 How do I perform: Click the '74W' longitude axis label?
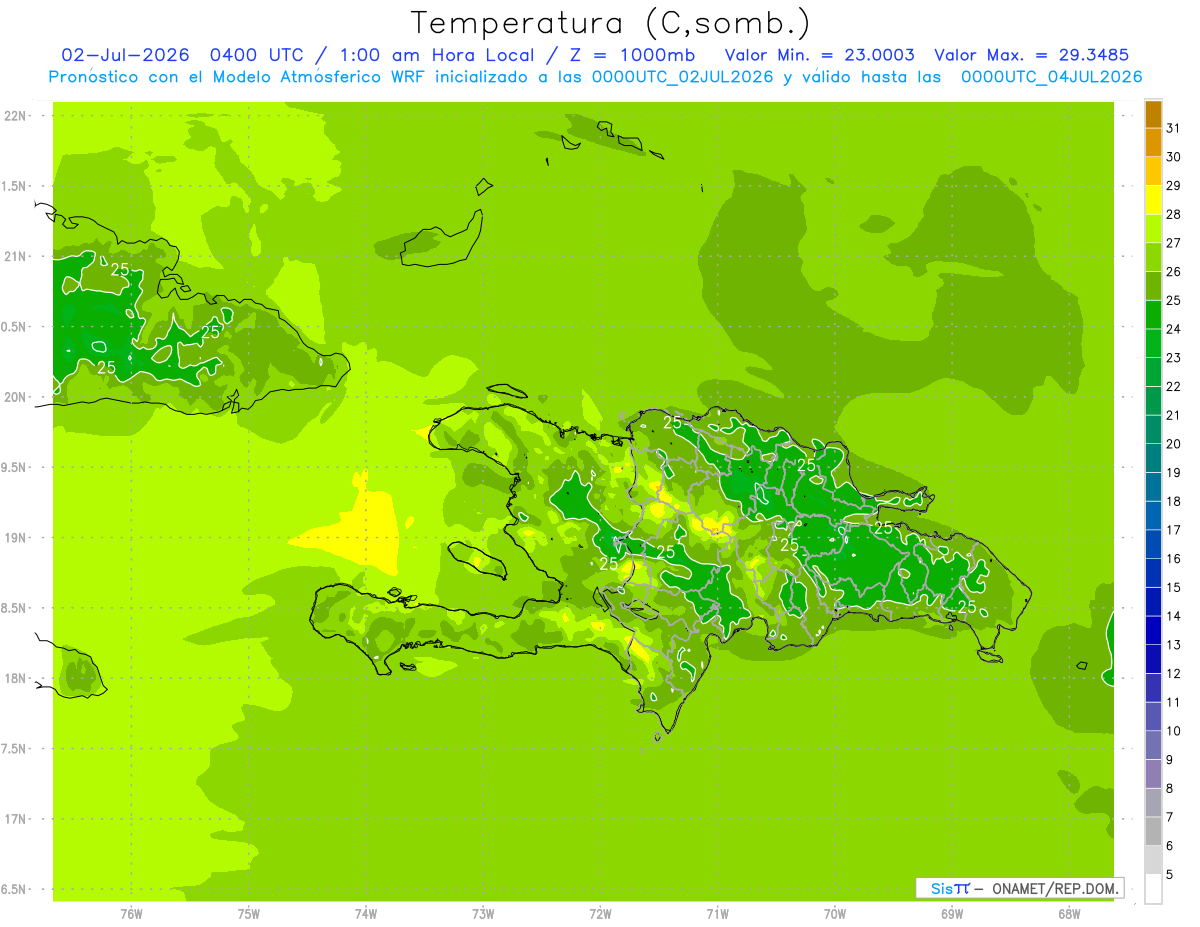click(366, 913)
